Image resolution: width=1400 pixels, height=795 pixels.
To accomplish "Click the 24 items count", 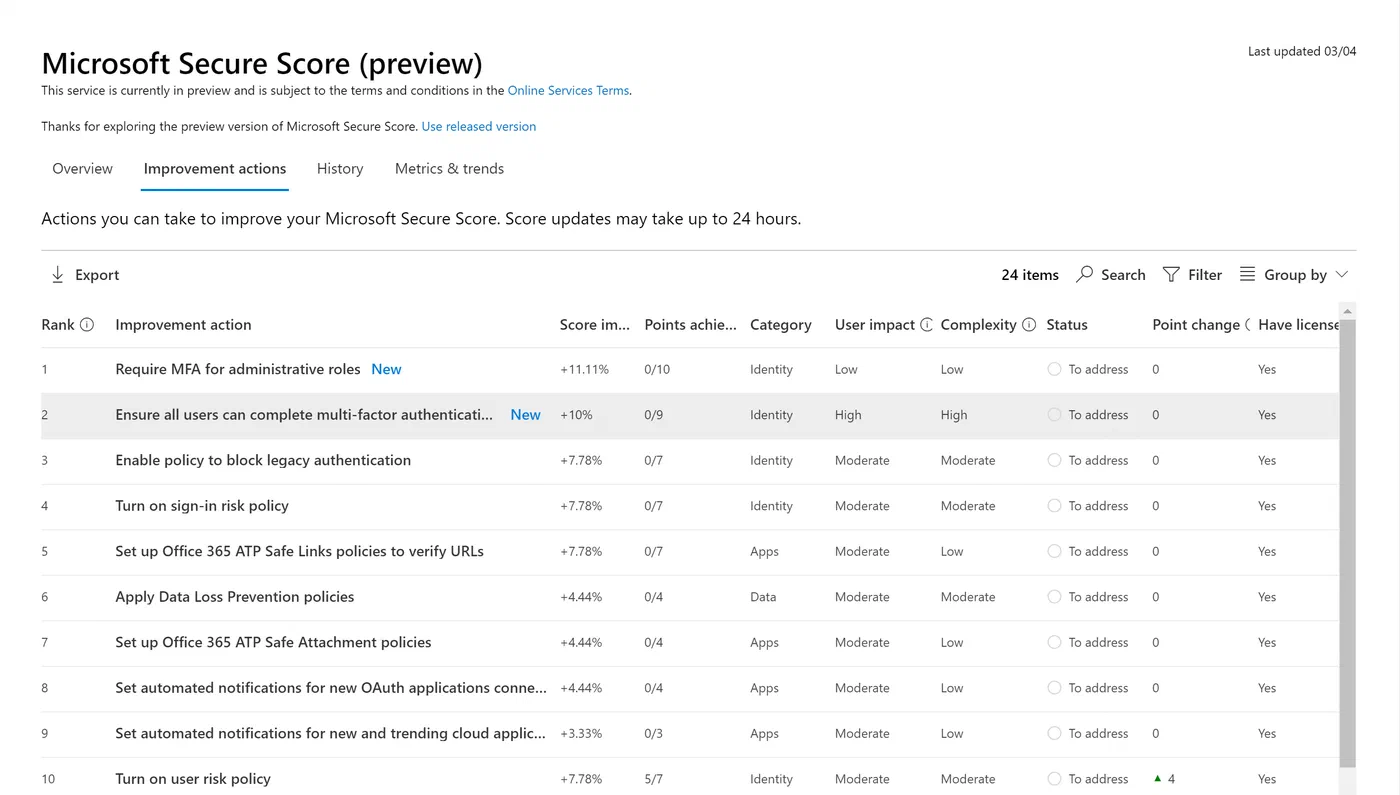I will pos(1030,274).
